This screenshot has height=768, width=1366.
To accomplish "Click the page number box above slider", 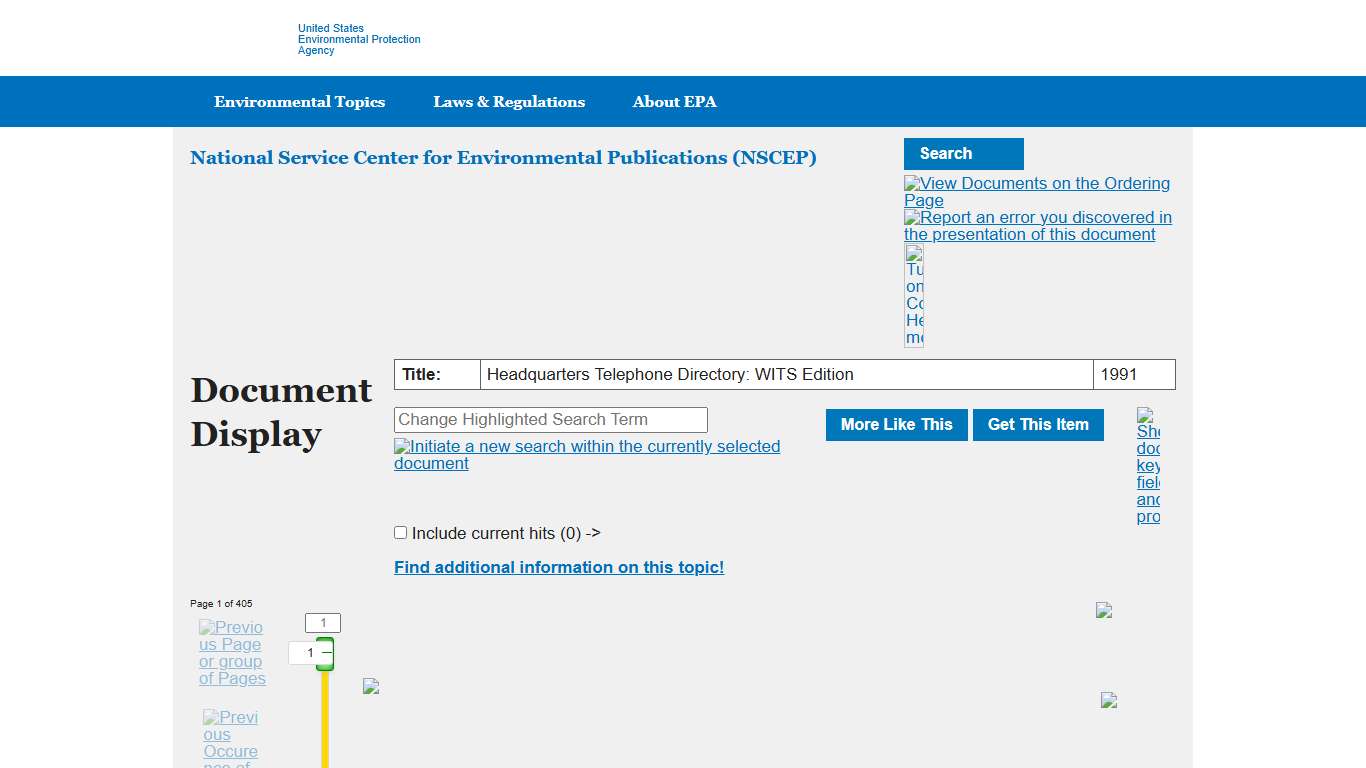I will tap(323, 623).
